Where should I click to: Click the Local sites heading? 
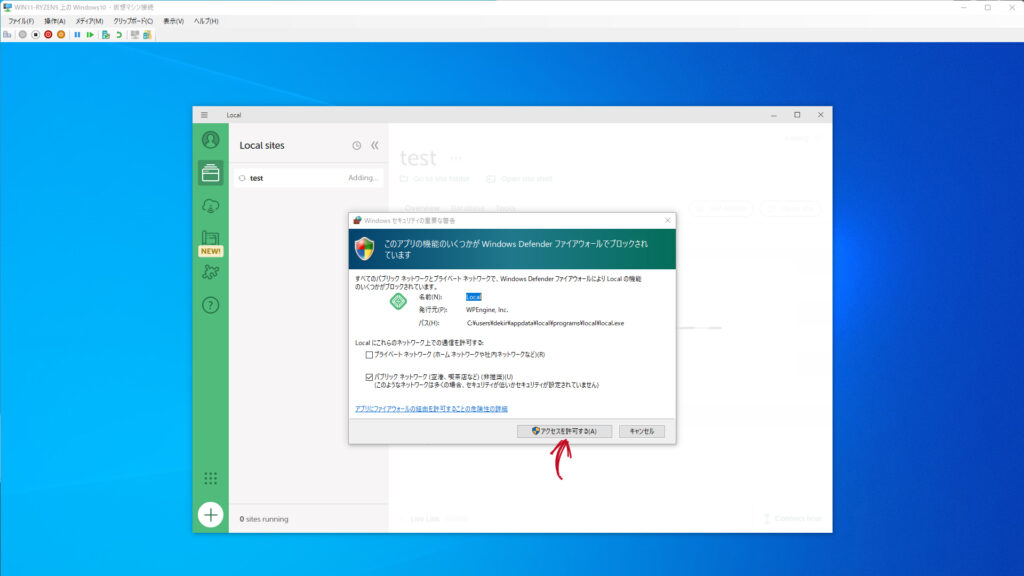[262, 146]
